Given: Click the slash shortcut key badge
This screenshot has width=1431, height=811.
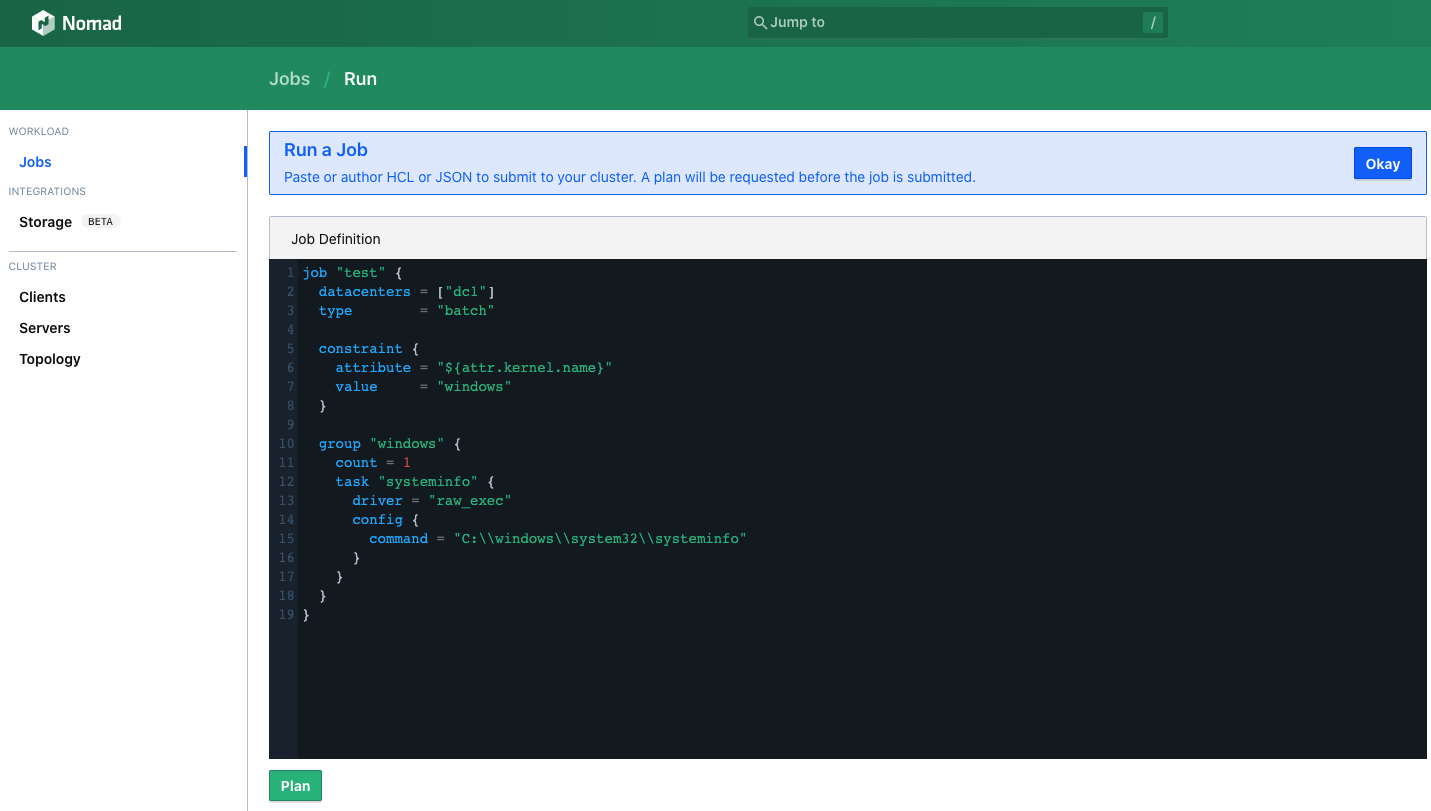Looking at the screenshot, I should [1153, 23].
